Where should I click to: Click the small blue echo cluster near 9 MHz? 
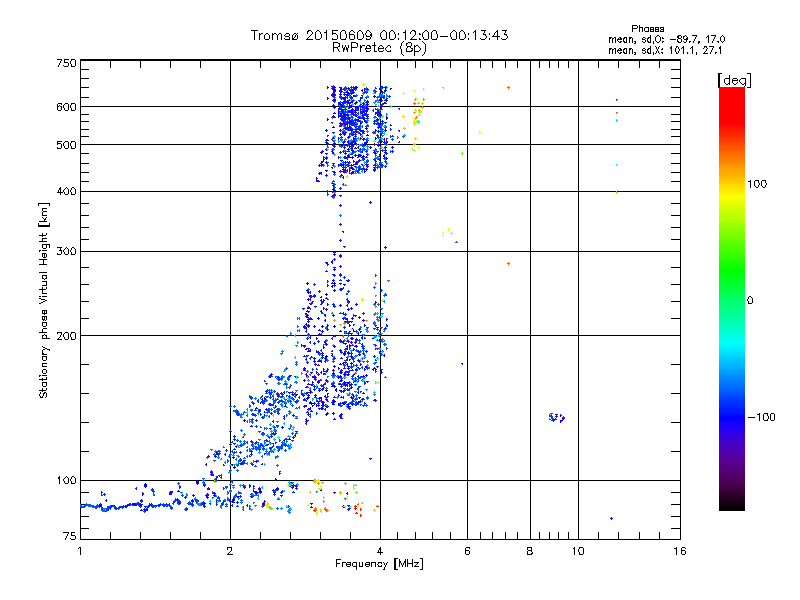557,418
